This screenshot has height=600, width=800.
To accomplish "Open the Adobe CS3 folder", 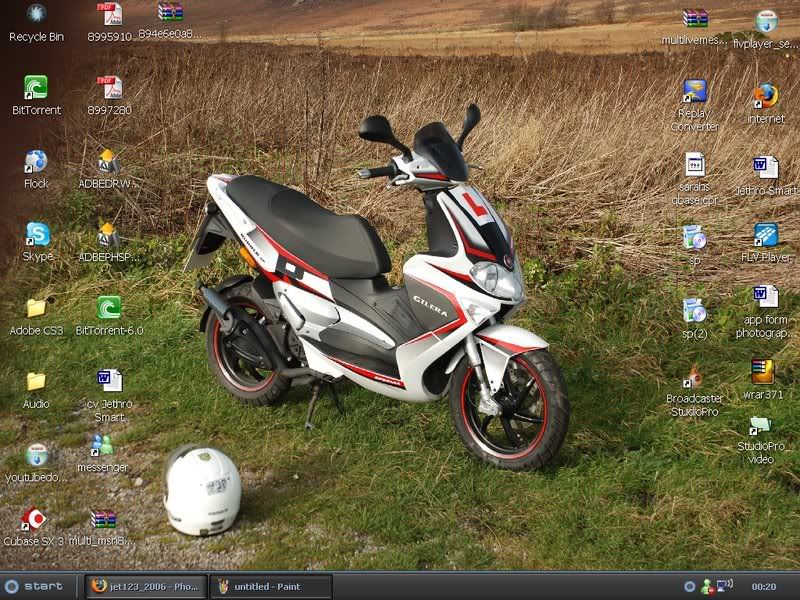I will pyautogui.click(x=36, y=308).
